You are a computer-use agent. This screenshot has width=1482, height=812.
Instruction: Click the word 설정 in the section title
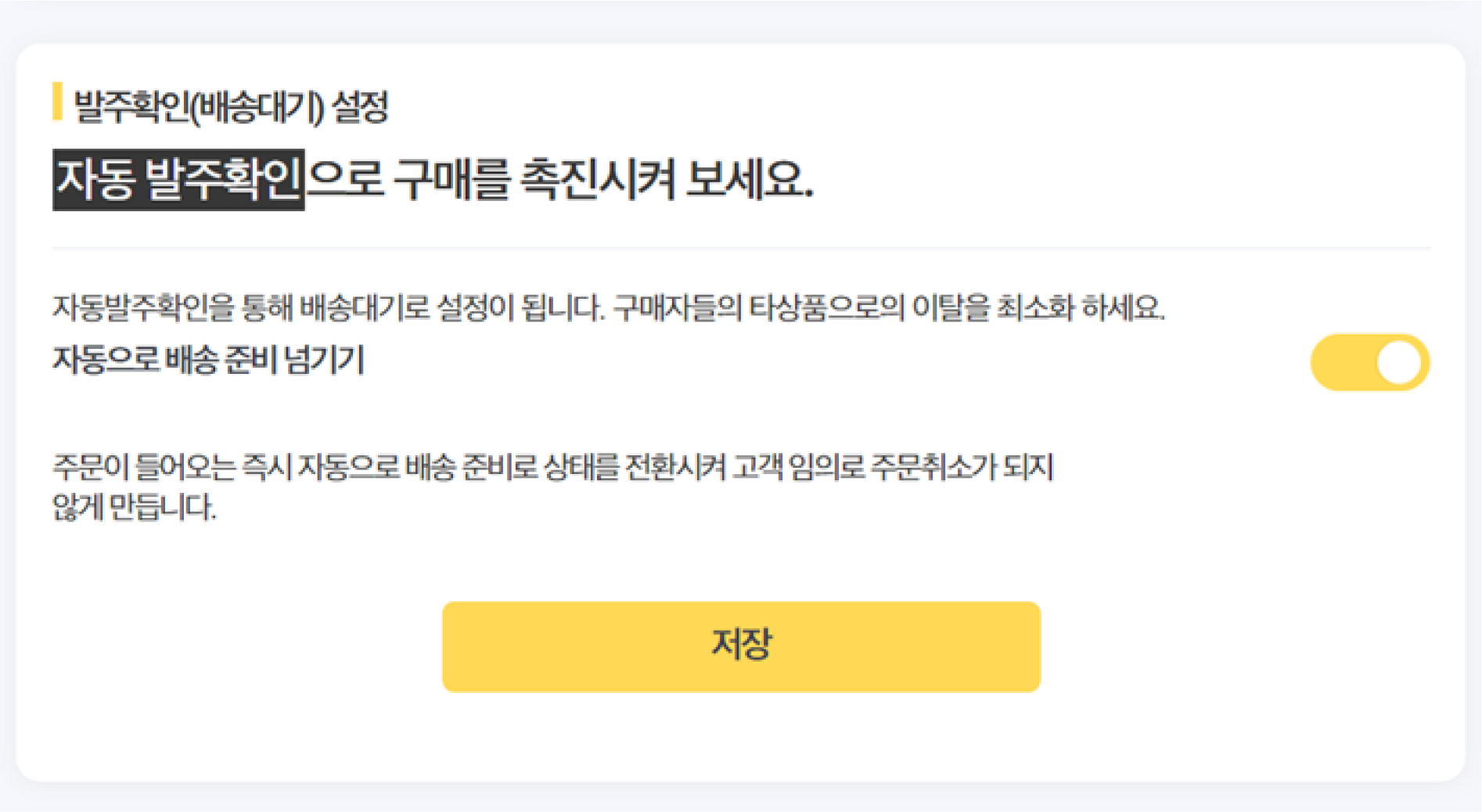tap(360, 106)
